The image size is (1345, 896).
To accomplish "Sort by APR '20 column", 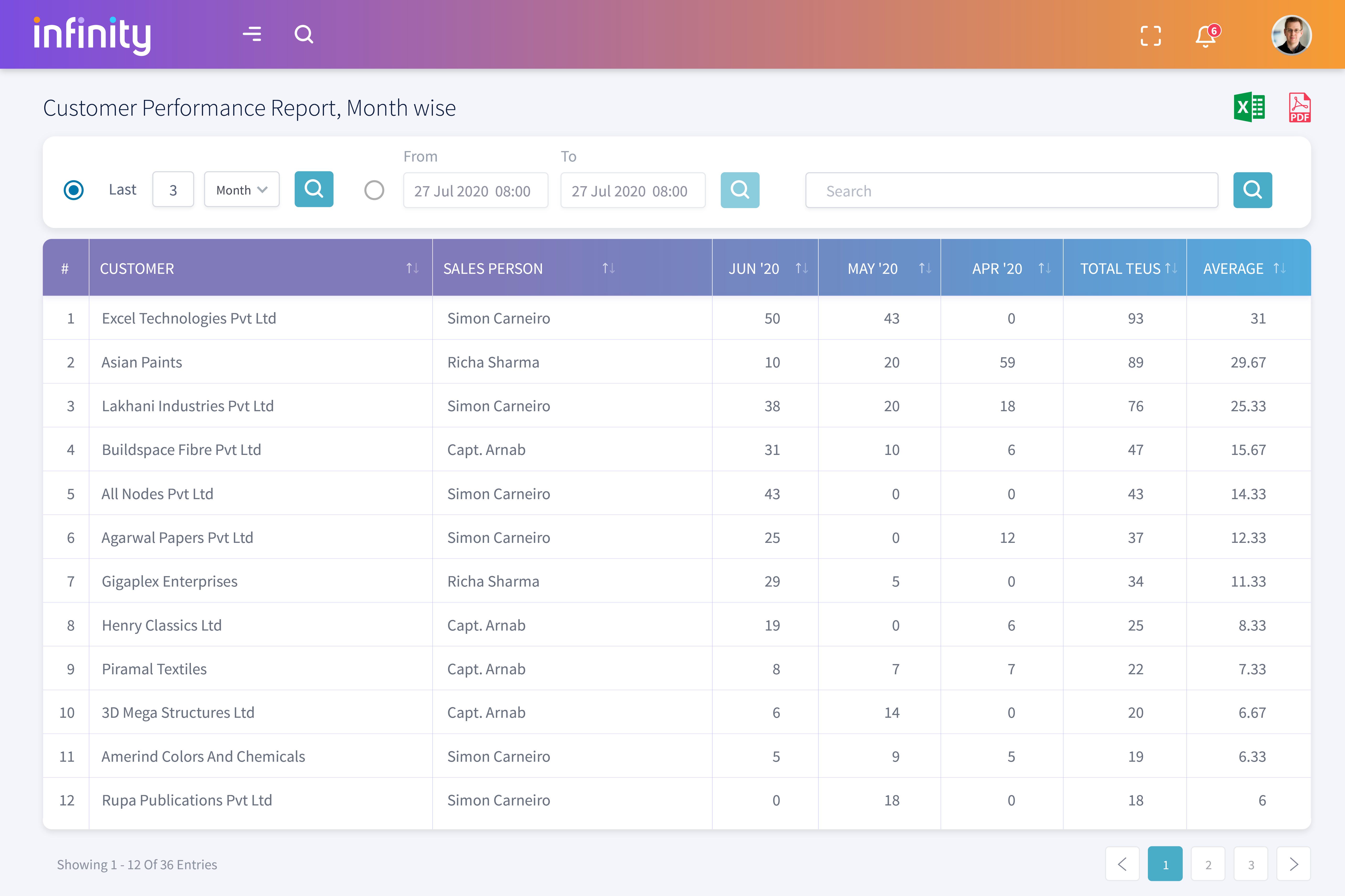I will (x=1044, y=268).
